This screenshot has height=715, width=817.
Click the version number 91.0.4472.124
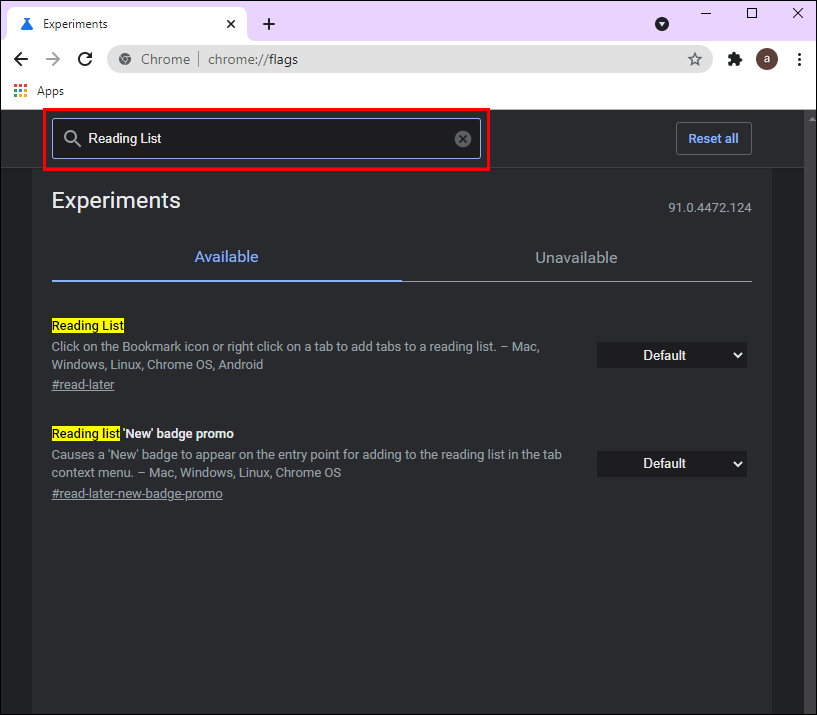pos(710,207)
